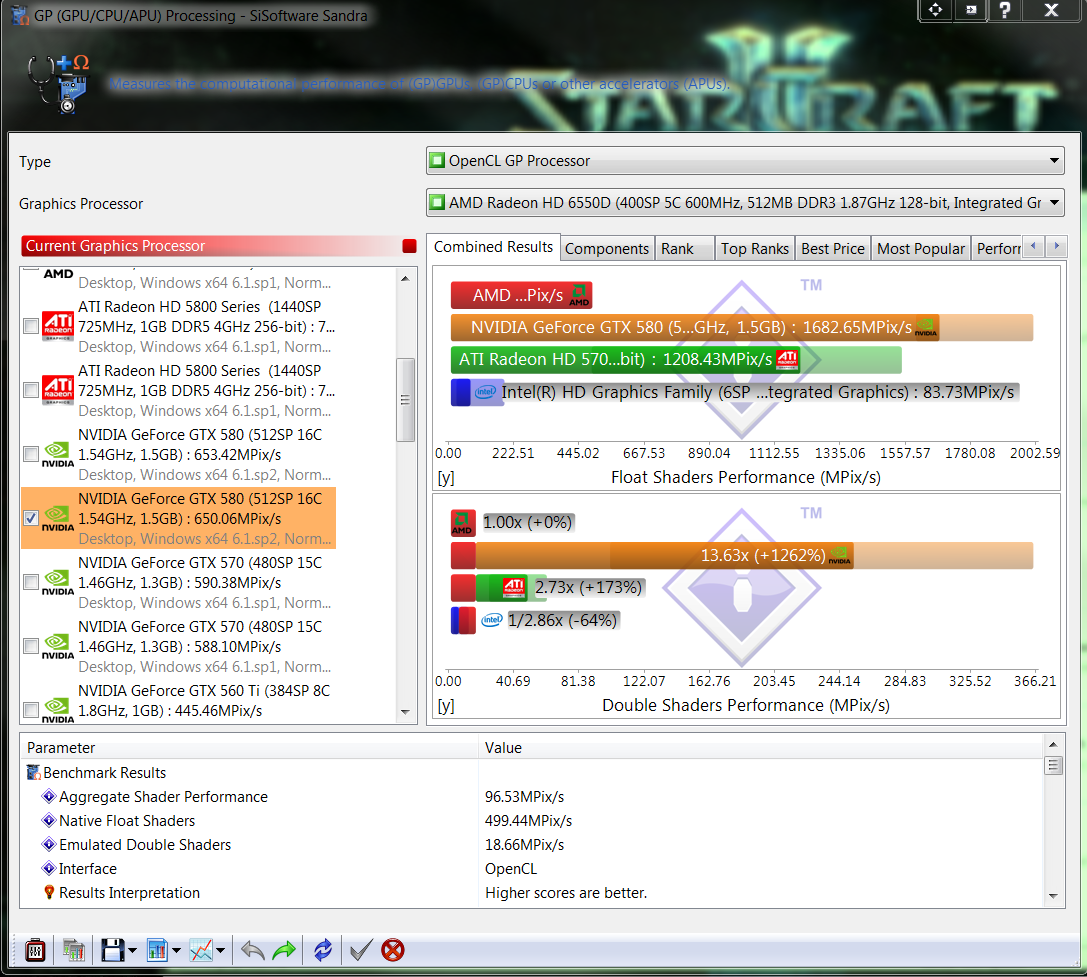
Task: Click the parameter panel scrollbar up arrow
Action: [x=1054, y=745]
